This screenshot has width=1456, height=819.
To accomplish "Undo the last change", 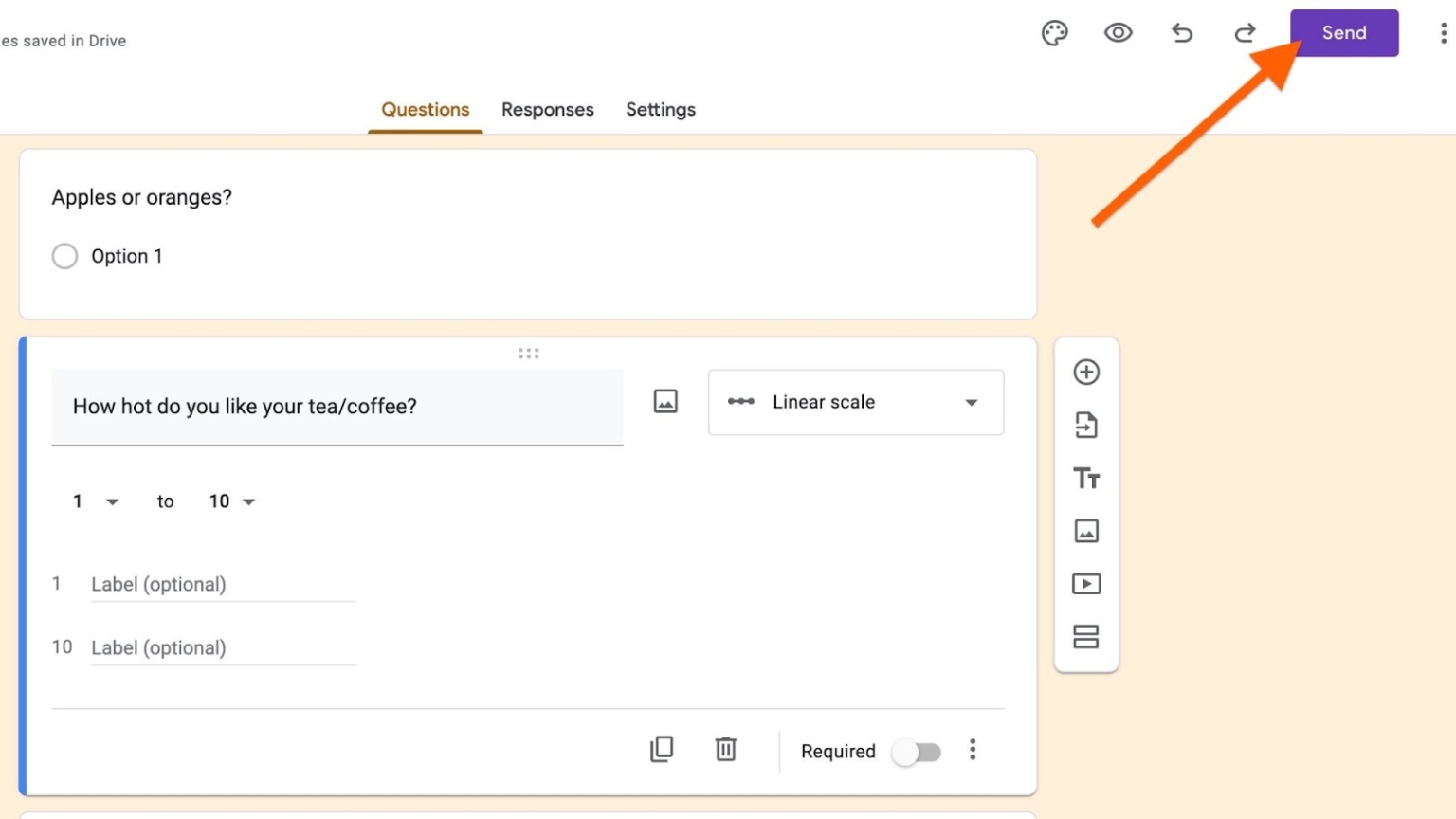I will (x=1181, y=32).
